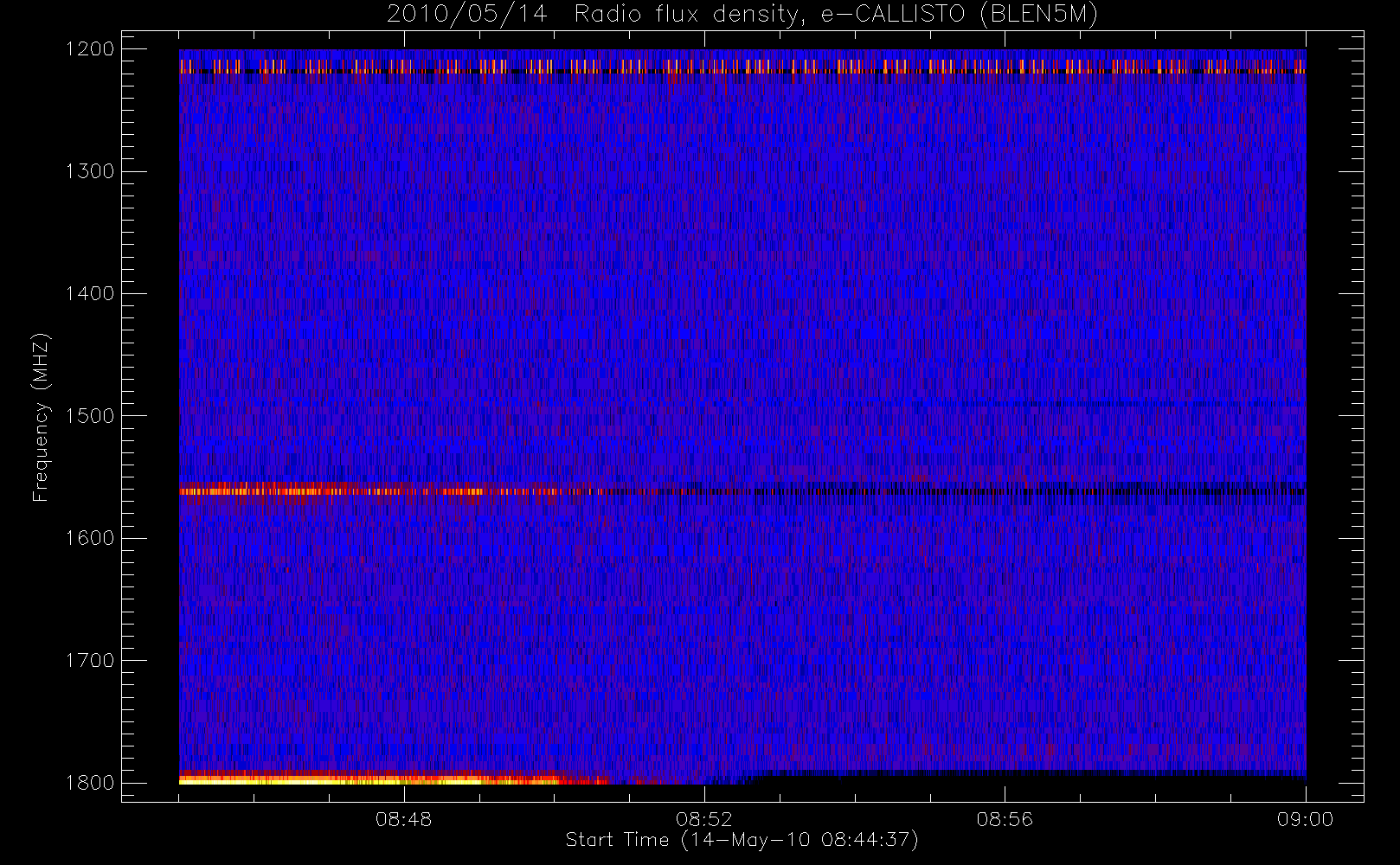
Task: Click the 'Start Time (14-May-10 08:44:37)' label
Action: click(x=742, y=840)
